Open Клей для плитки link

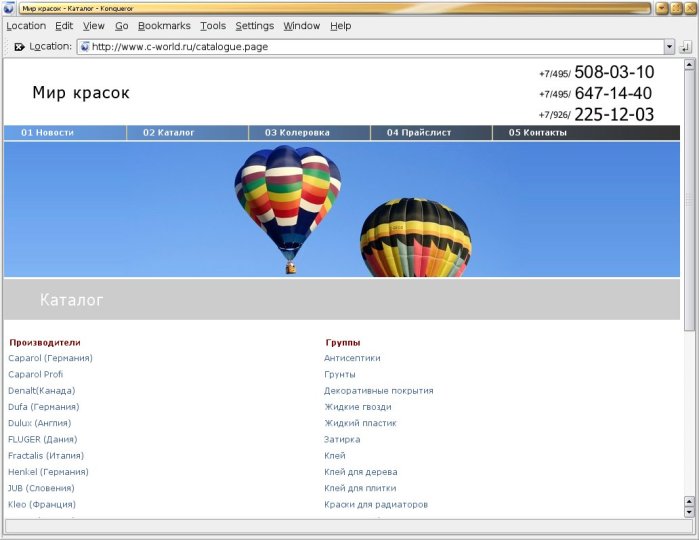[360, 488]
